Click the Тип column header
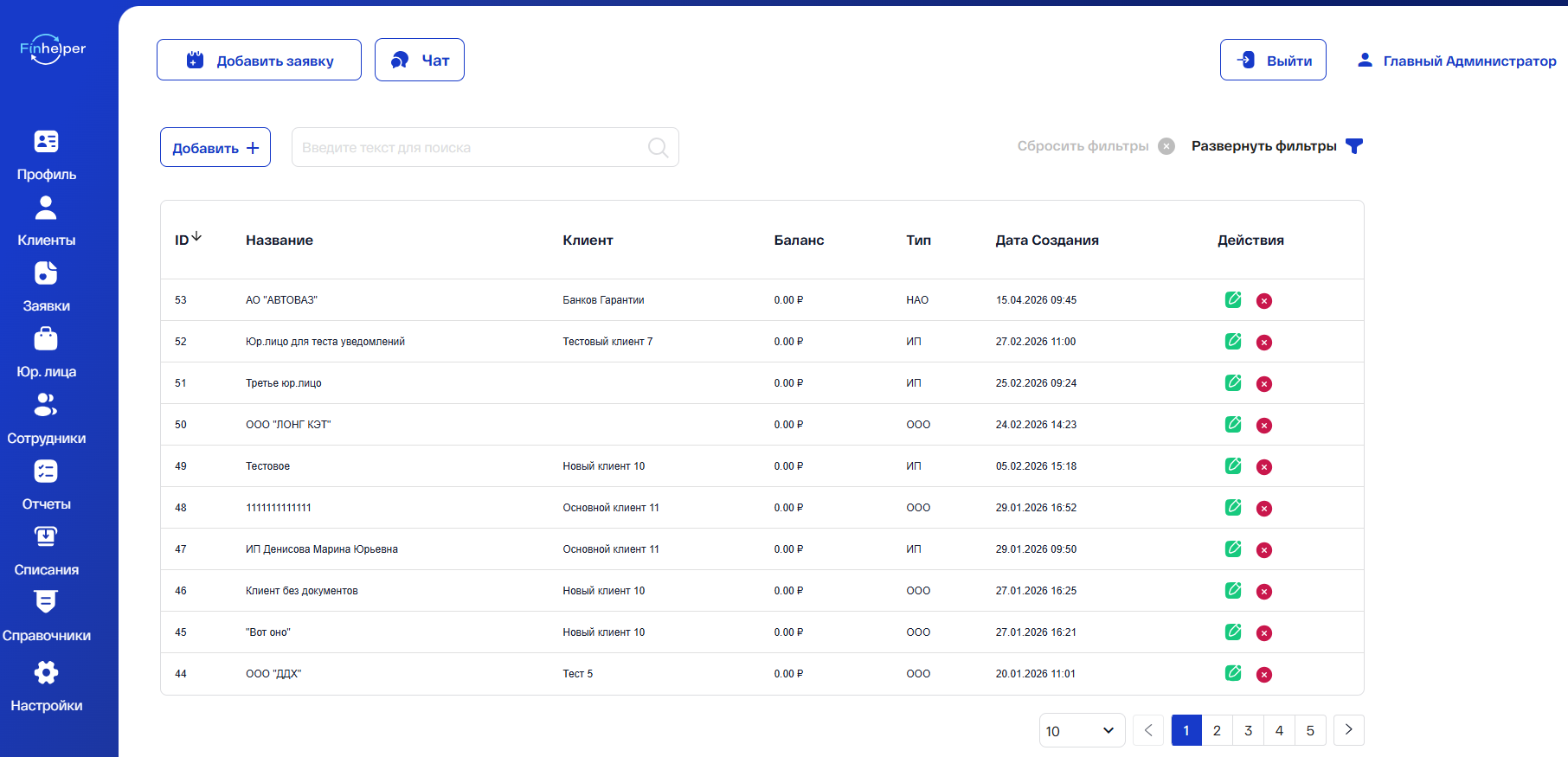1568x757 pixels. [x=919, y=241]
